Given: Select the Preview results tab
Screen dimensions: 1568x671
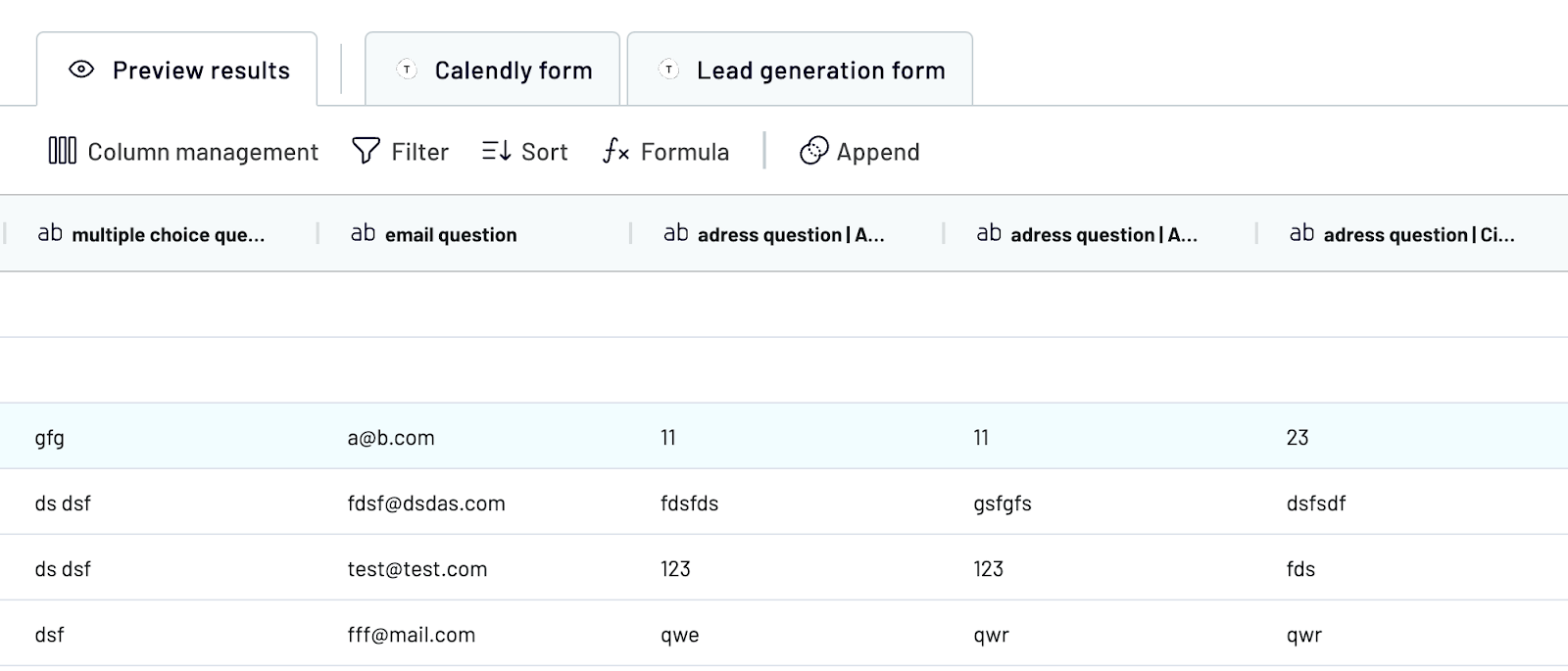Looking at the screenshot, I should (x=177, y=69).
